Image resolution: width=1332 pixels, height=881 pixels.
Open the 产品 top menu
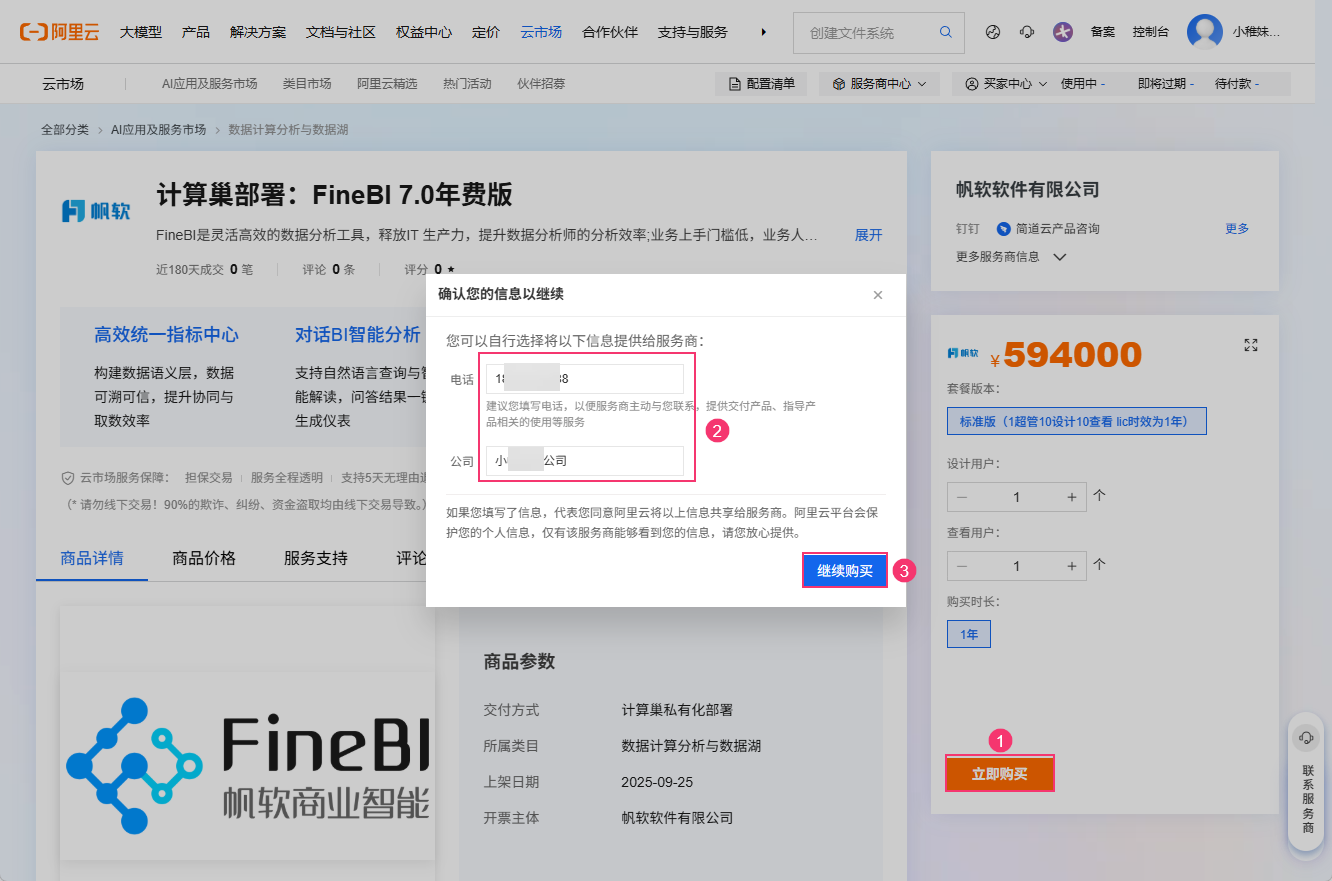click(x=196, y=32)
